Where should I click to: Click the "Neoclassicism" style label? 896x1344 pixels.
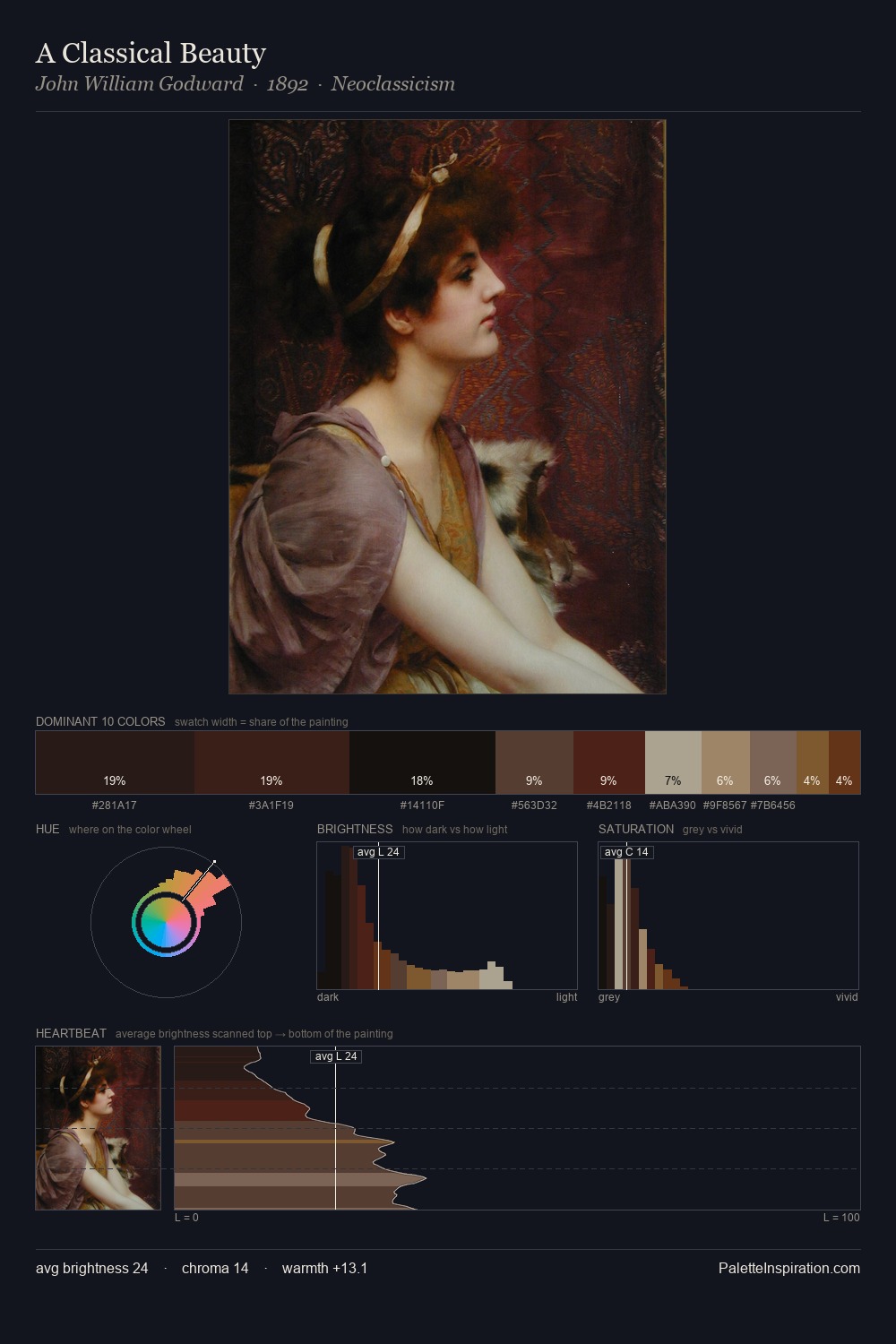[x=392, y=83]
